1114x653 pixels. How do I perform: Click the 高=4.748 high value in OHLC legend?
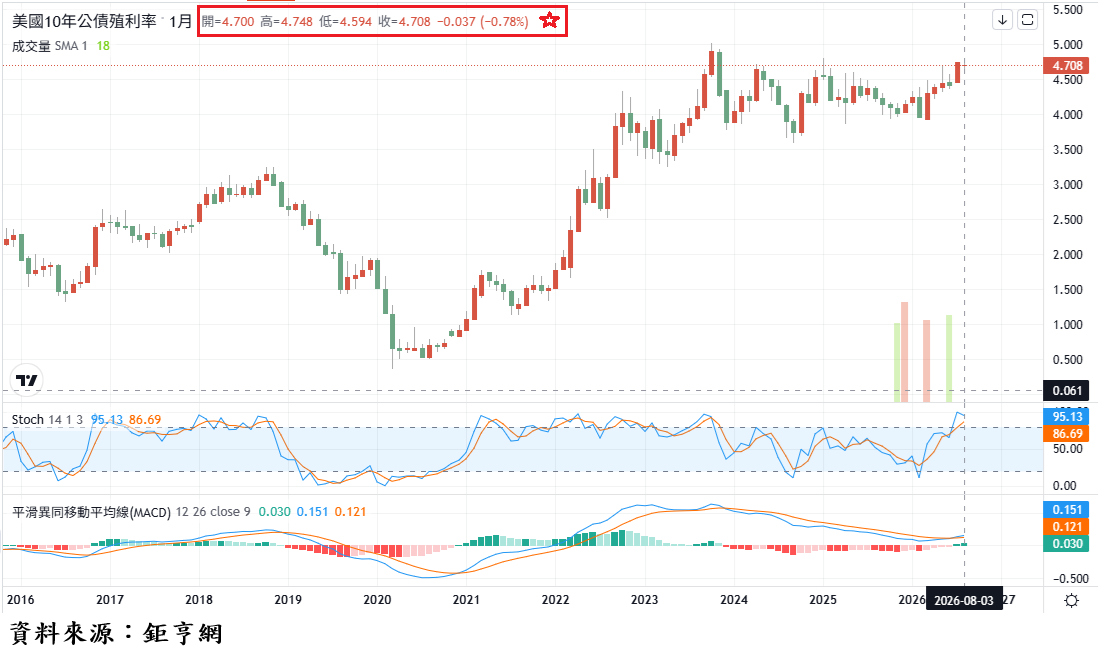[x=286, y=21]
